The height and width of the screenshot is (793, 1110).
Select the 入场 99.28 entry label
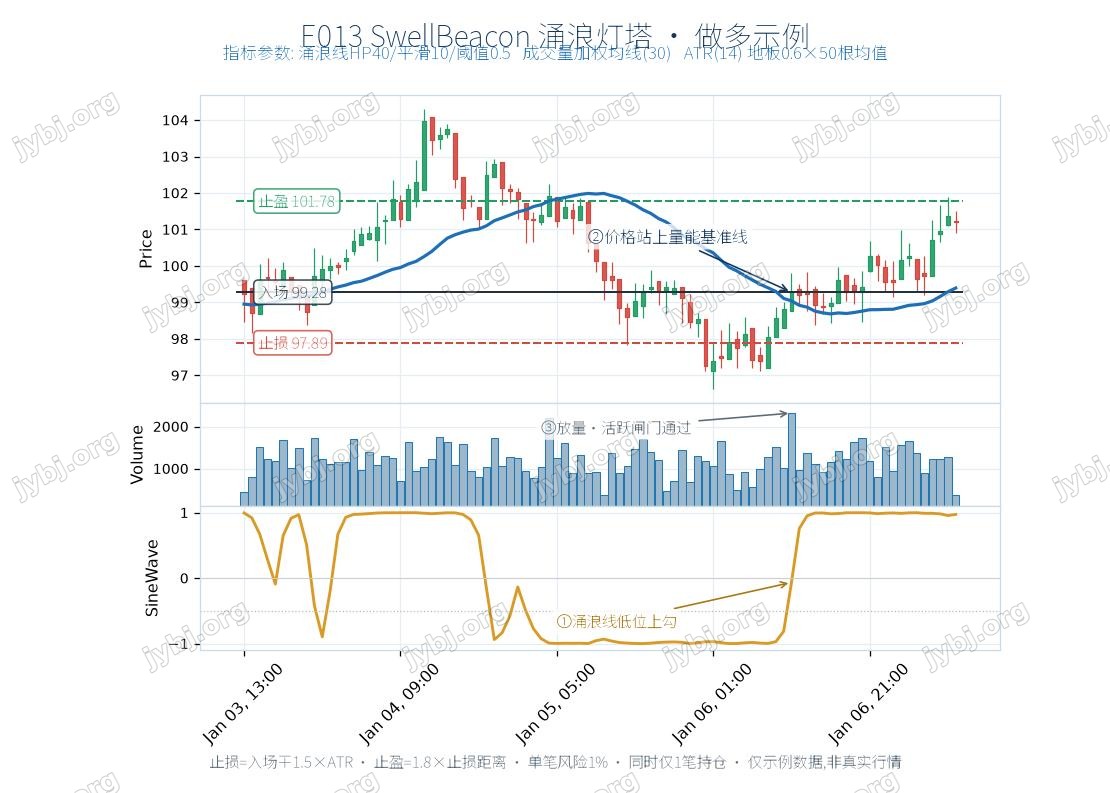tap(292, 292)
